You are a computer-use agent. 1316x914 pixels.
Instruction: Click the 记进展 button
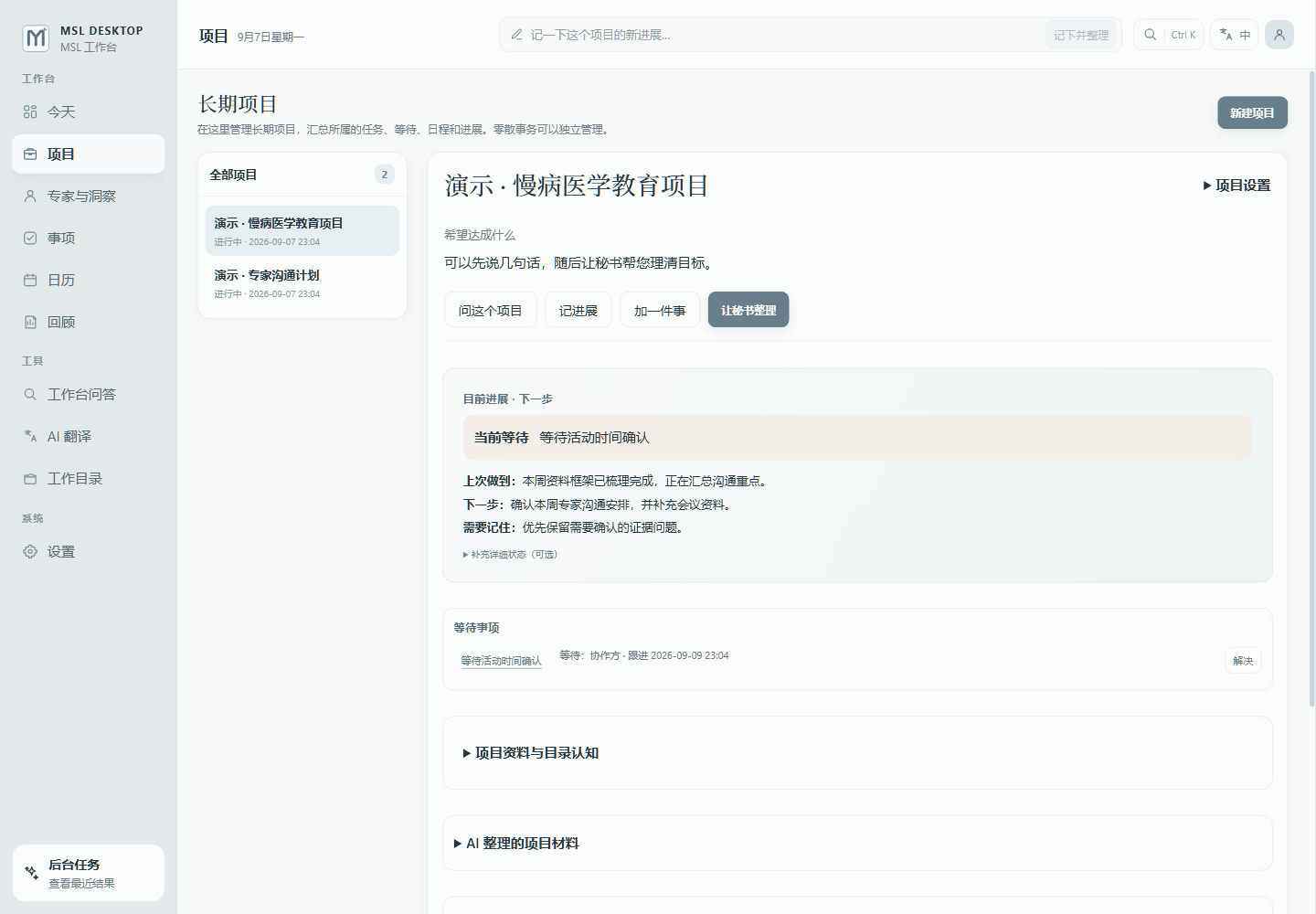click(578, 310)
